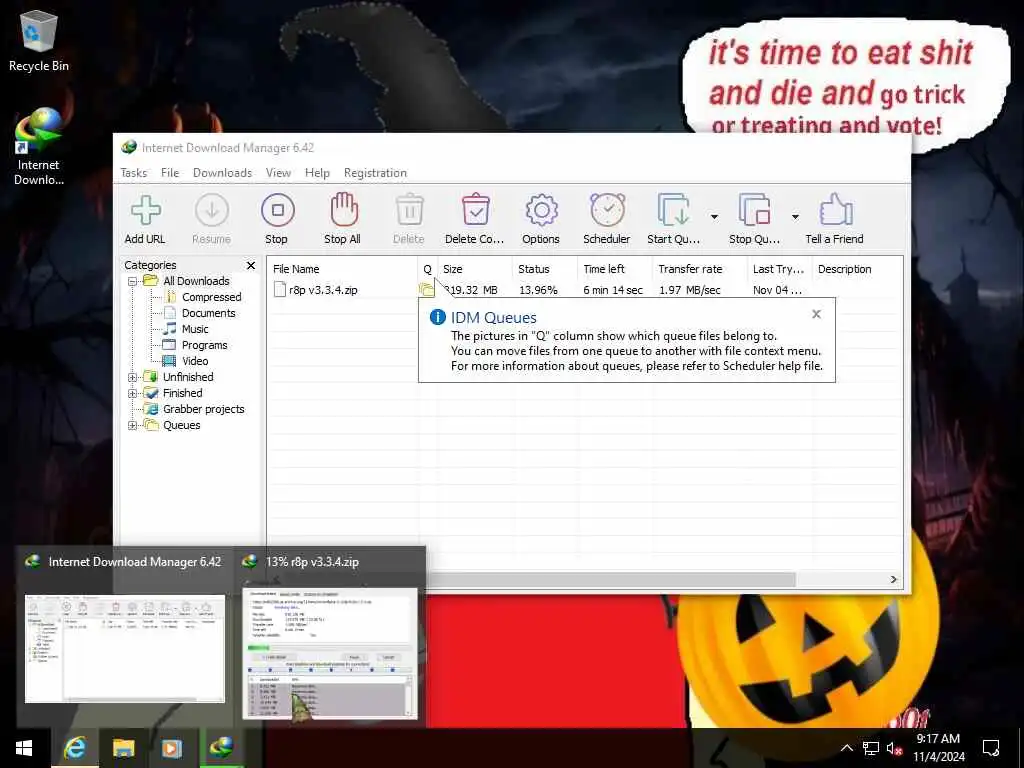
Task: Open the media player taskbar icon
Action: tap(172, 748)
